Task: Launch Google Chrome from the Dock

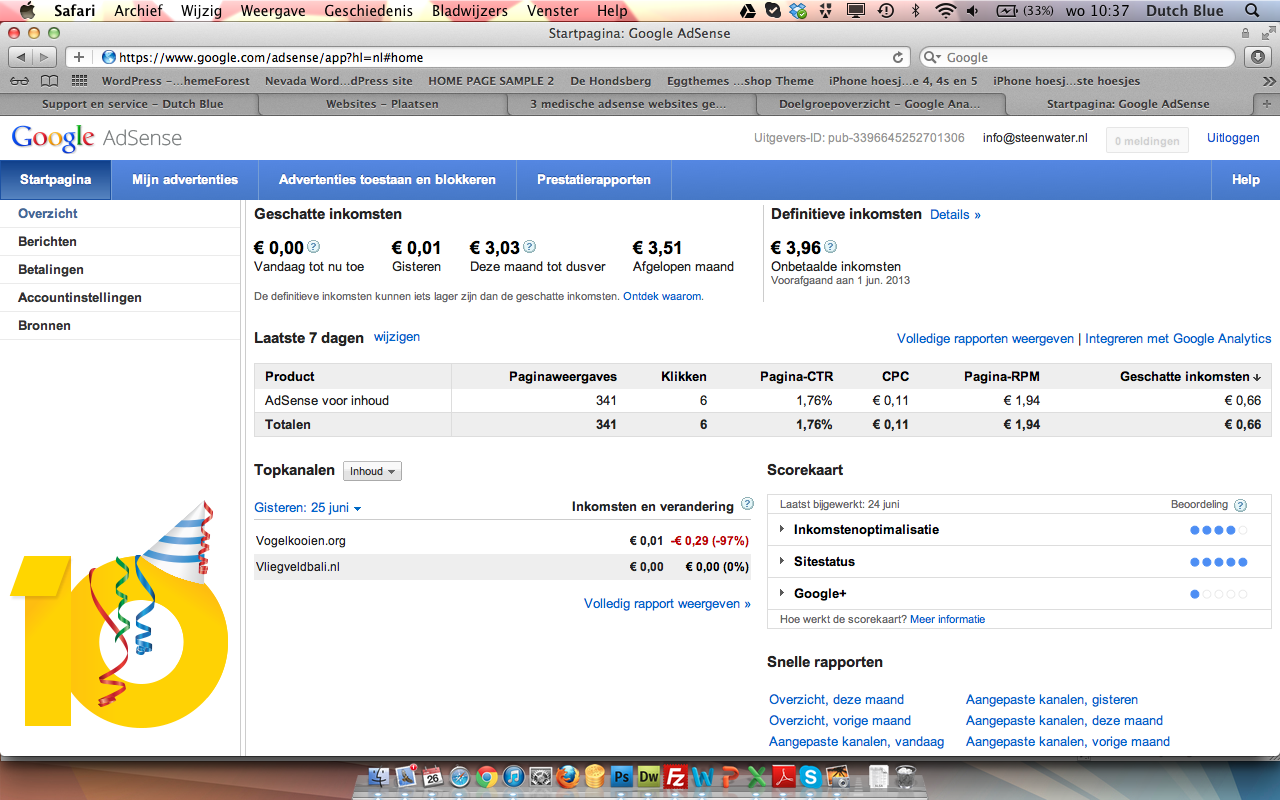Action: [x=487, y=777]
